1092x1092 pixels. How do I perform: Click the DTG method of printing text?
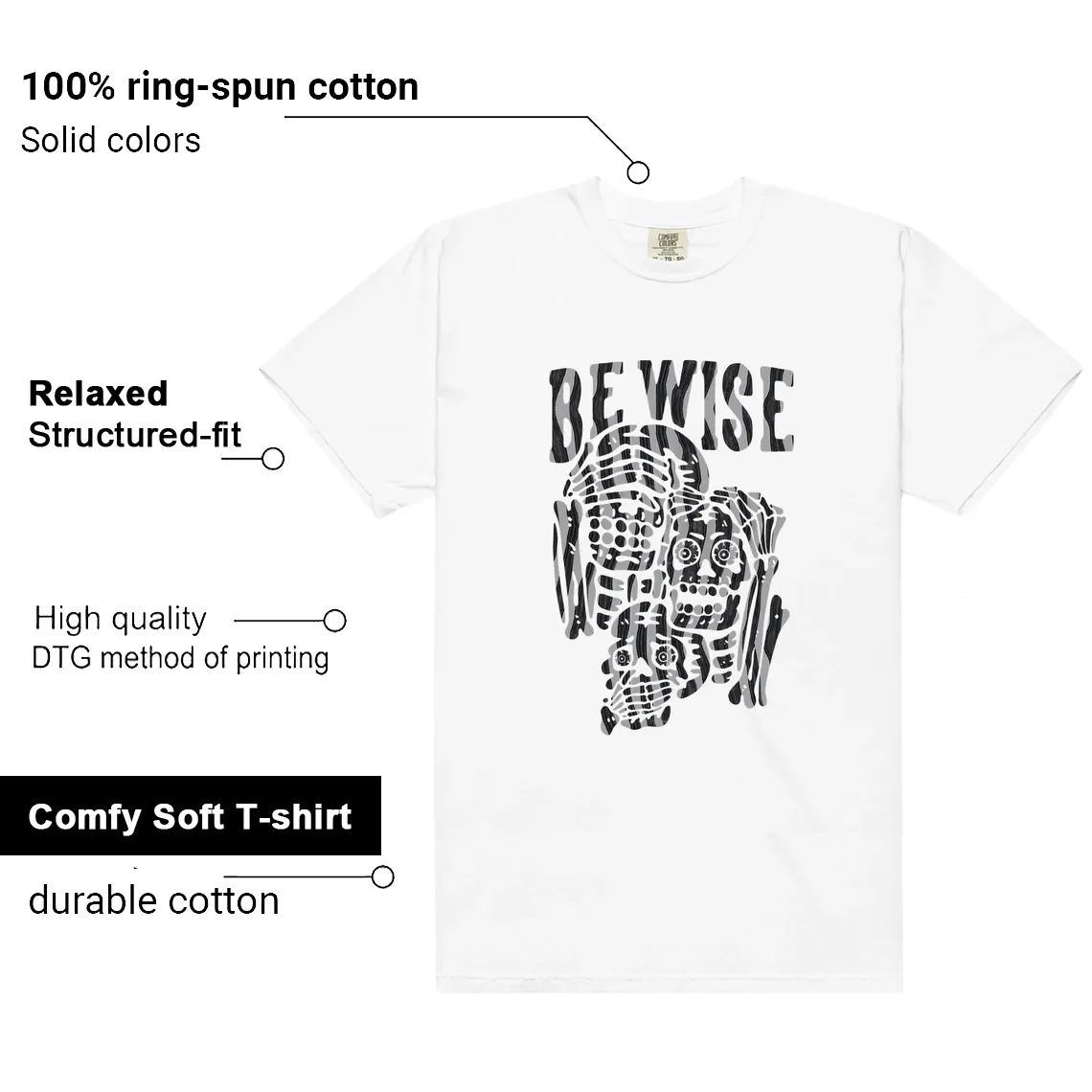point(180,658)
